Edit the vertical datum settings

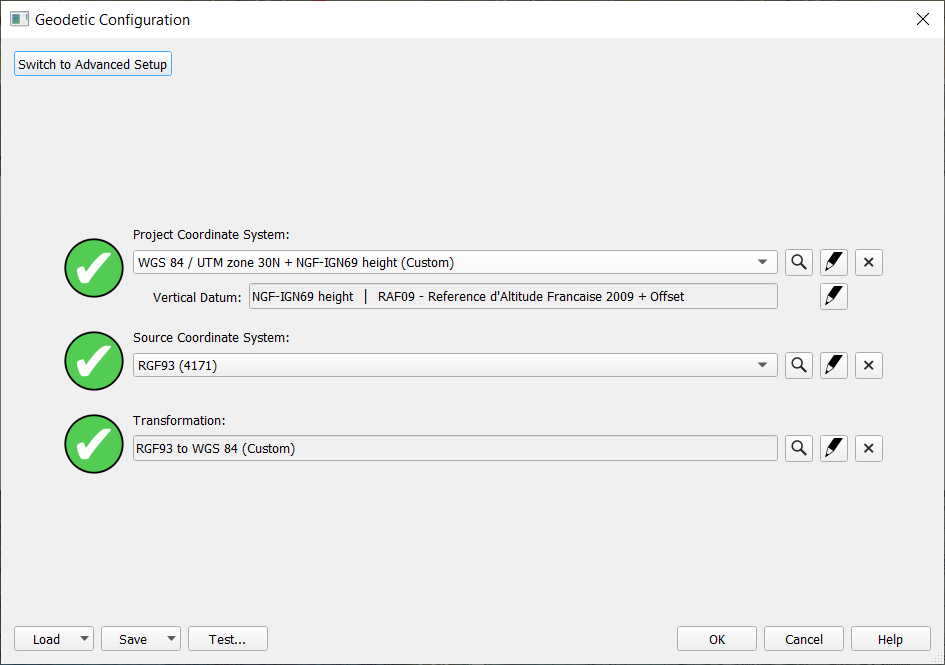(x=834, y=297)
